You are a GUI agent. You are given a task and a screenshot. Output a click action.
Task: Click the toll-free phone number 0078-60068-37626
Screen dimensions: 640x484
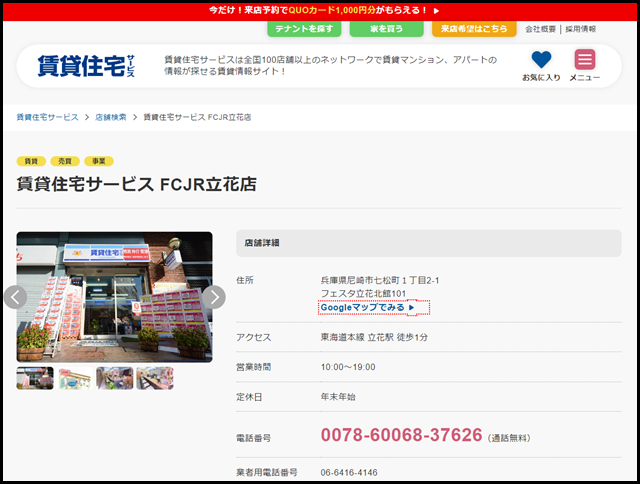pyautogui.click(x=402, y=435)
